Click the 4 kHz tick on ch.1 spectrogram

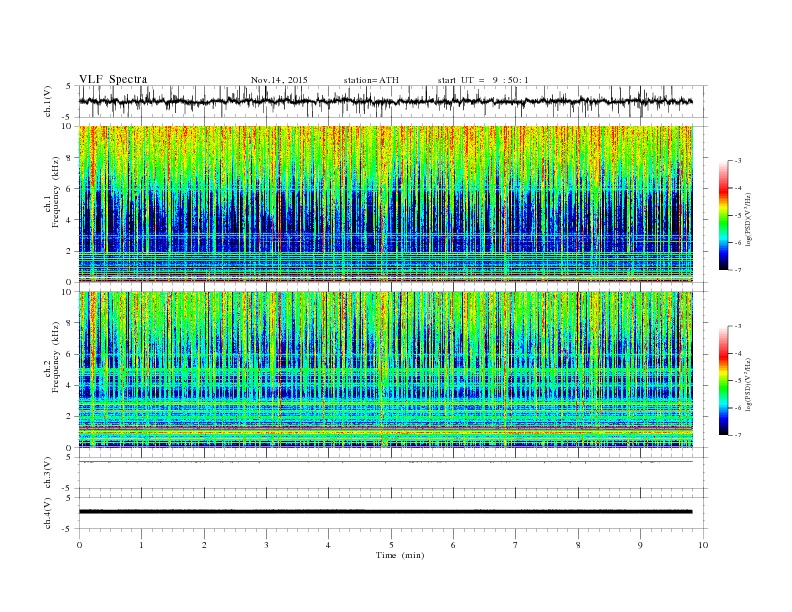tap(70, 220)
